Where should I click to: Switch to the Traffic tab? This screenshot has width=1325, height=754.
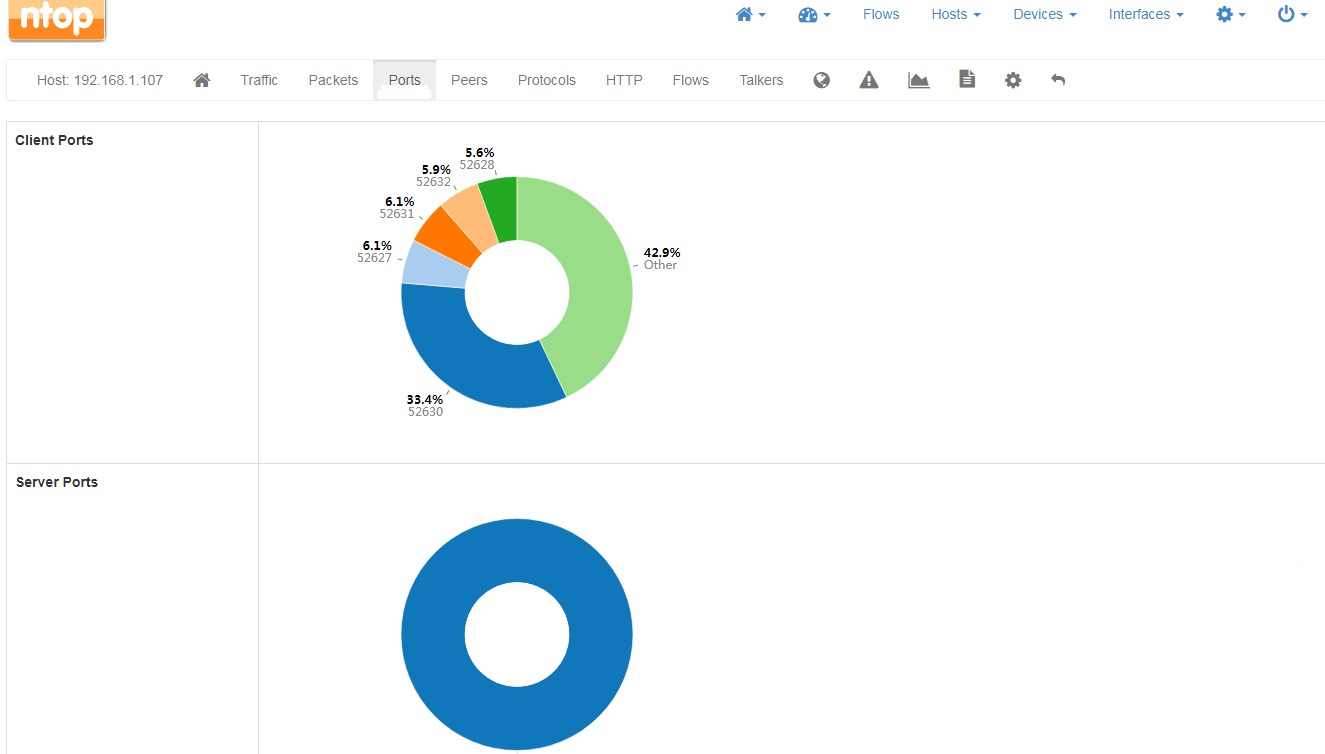pos(259,80)
